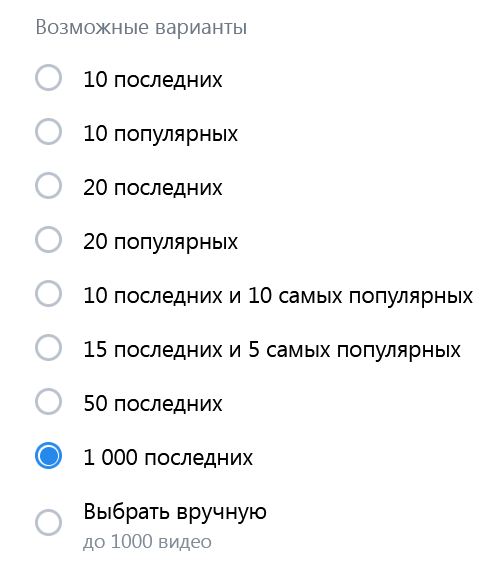
Task: Click the "до 1000 видео" hint text
Action: pos(147,542)
